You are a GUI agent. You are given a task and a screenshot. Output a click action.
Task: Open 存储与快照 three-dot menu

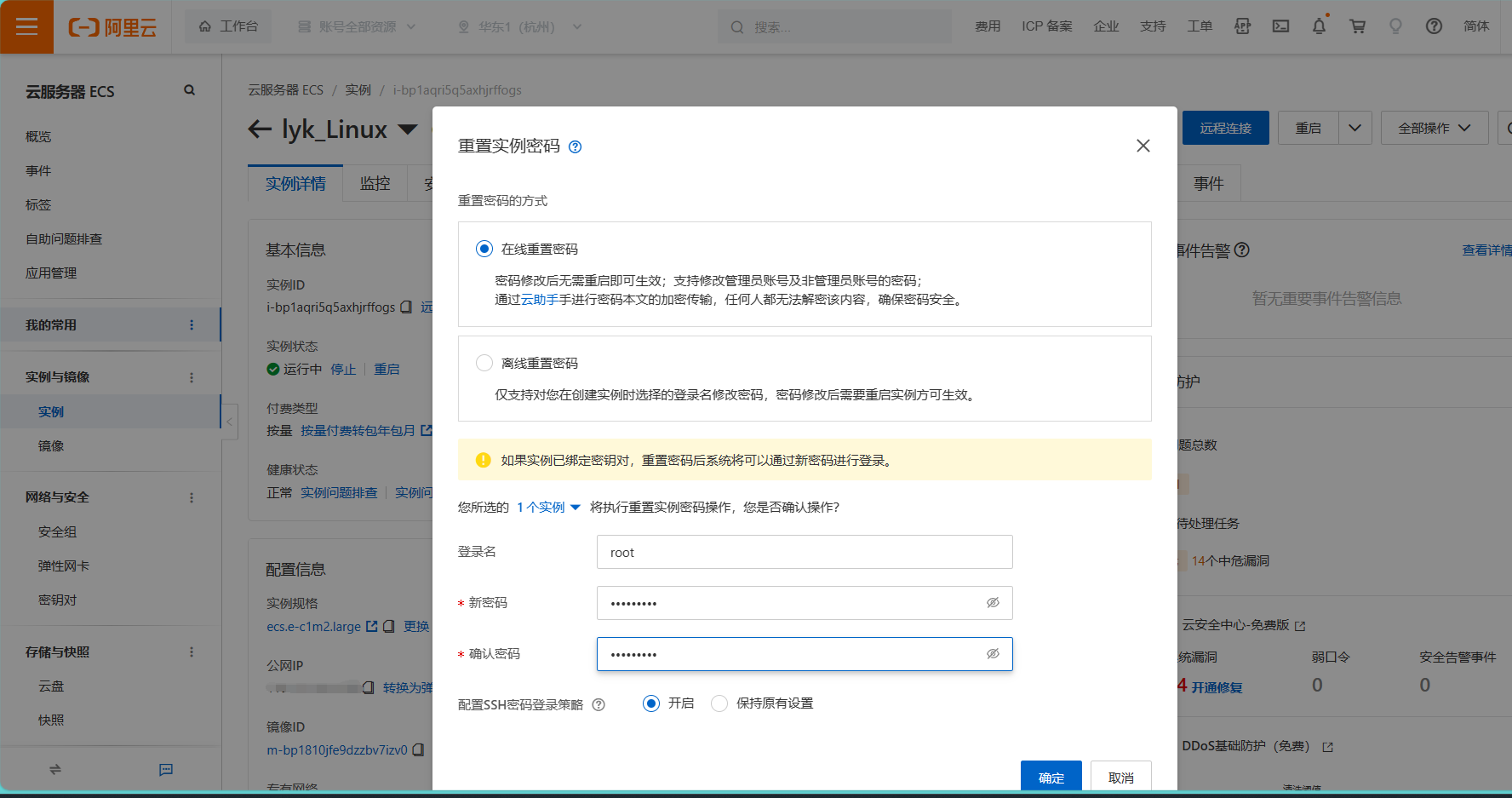coord(191,652)
